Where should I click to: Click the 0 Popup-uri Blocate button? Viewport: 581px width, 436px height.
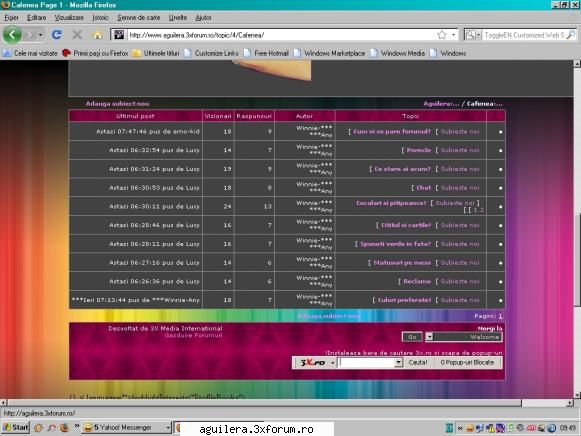point(467,363)
